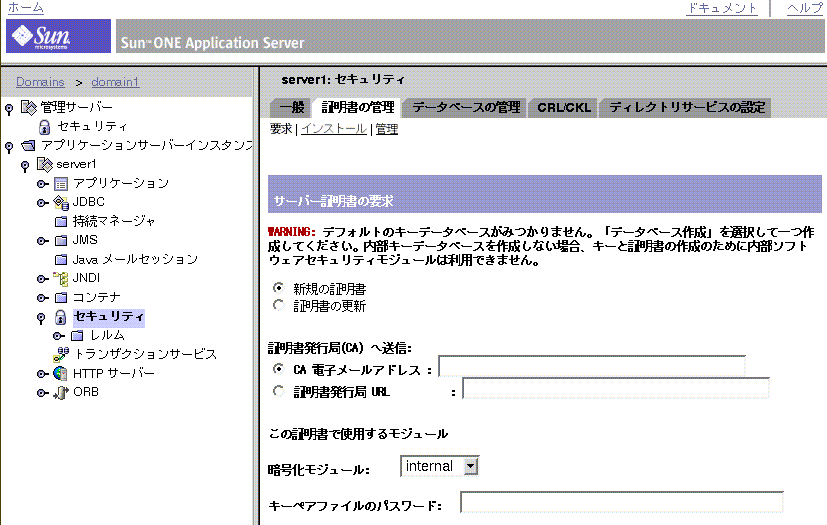827x525 pixels.
Task: Click the 証明書発行局 URL text field
Action: (x=616, y=388)
